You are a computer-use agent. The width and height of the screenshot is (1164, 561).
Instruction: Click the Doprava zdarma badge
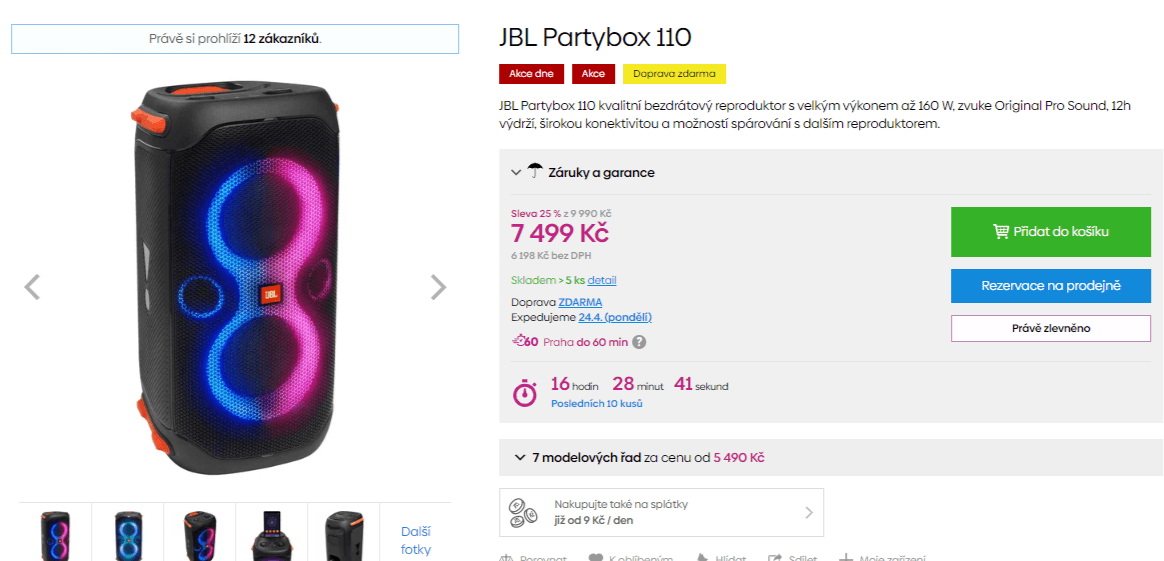coord(674,74)
